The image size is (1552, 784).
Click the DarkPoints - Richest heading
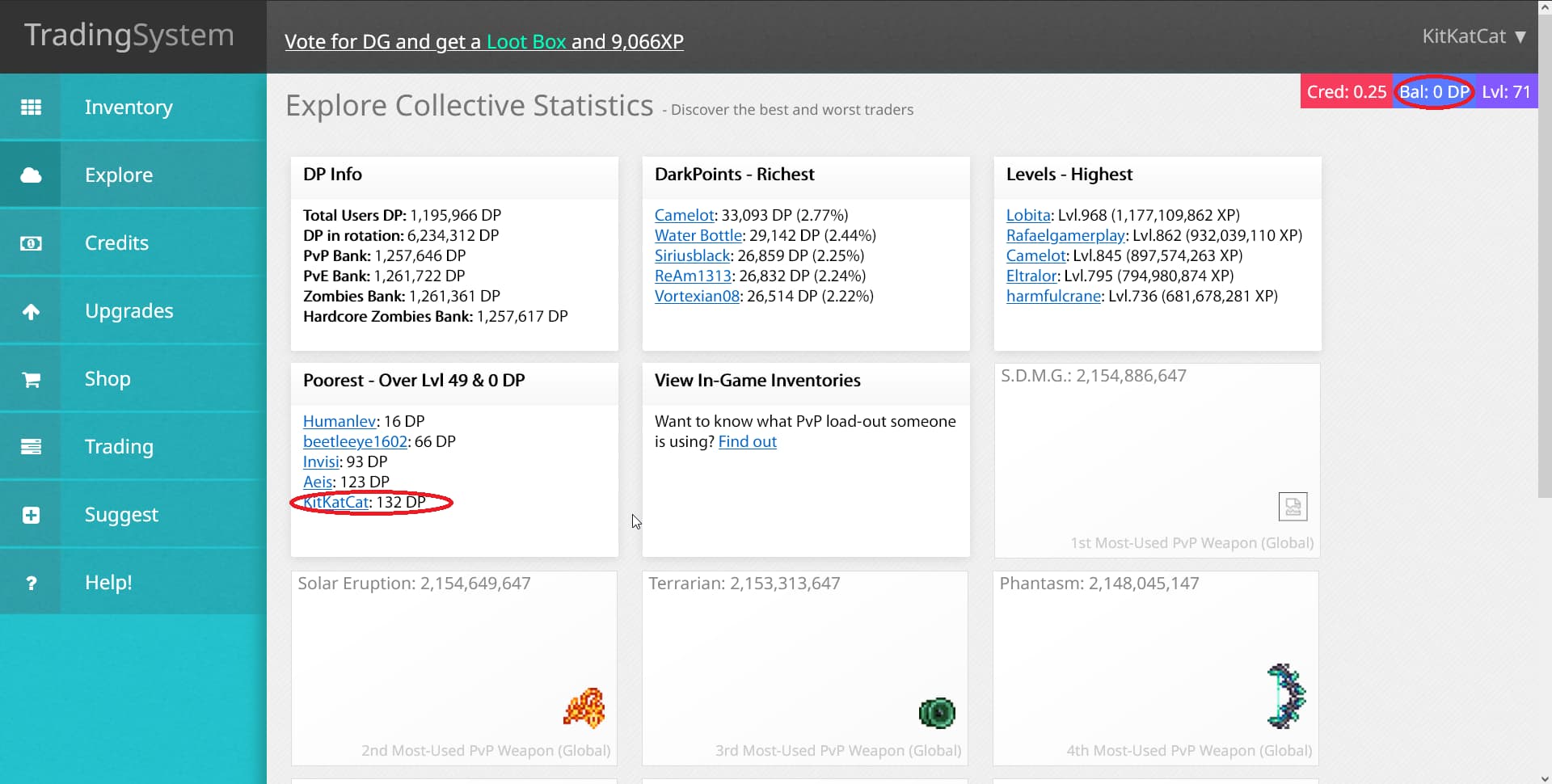tap(734, 174)
